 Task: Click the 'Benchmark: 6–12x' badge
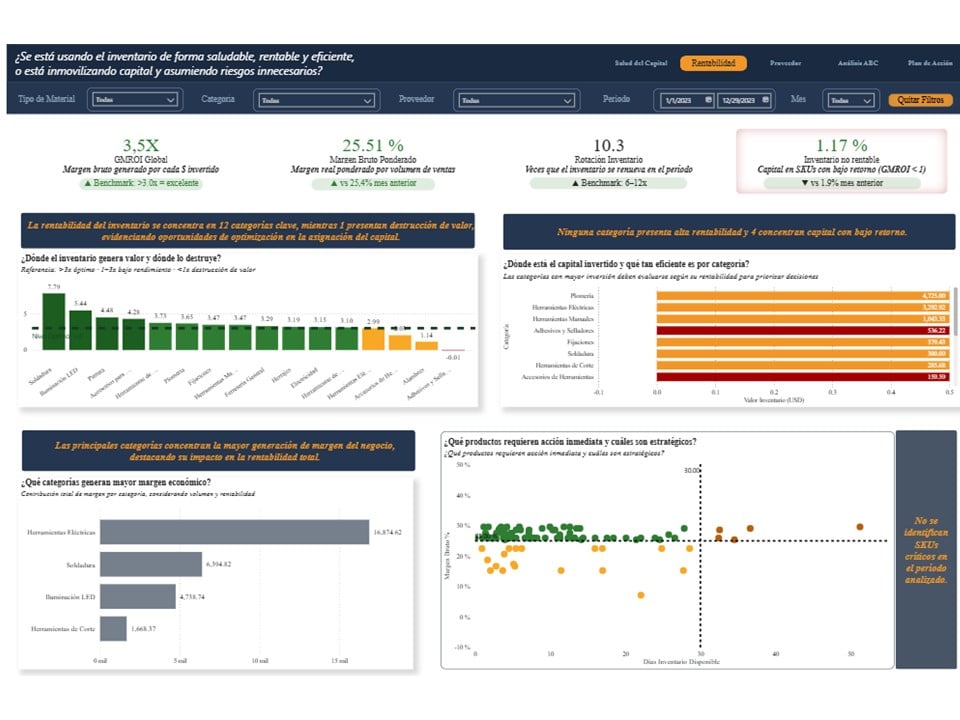coord(609,183)
